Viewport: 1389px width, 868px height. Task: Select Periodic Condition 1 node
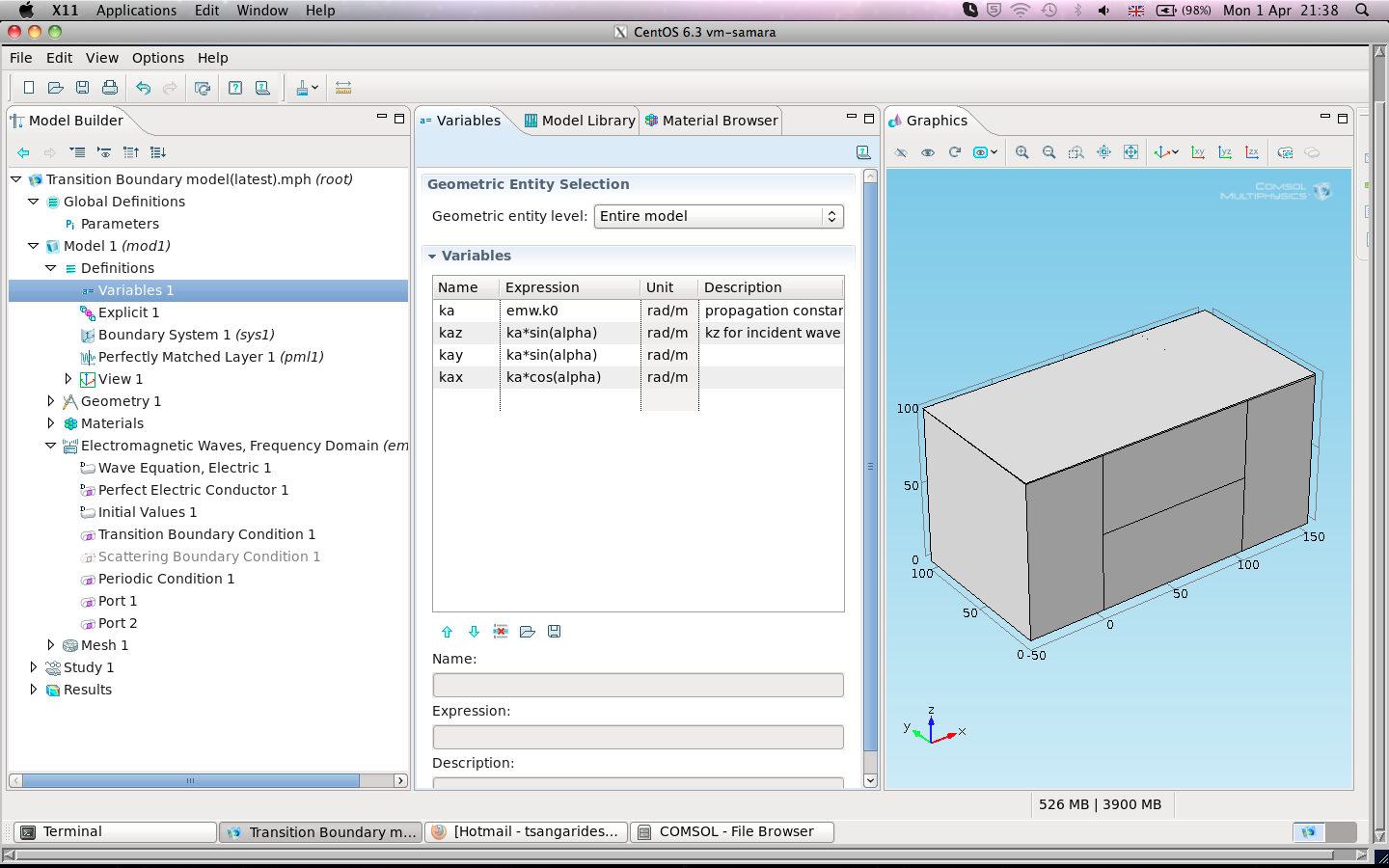[x=166, y=579]
